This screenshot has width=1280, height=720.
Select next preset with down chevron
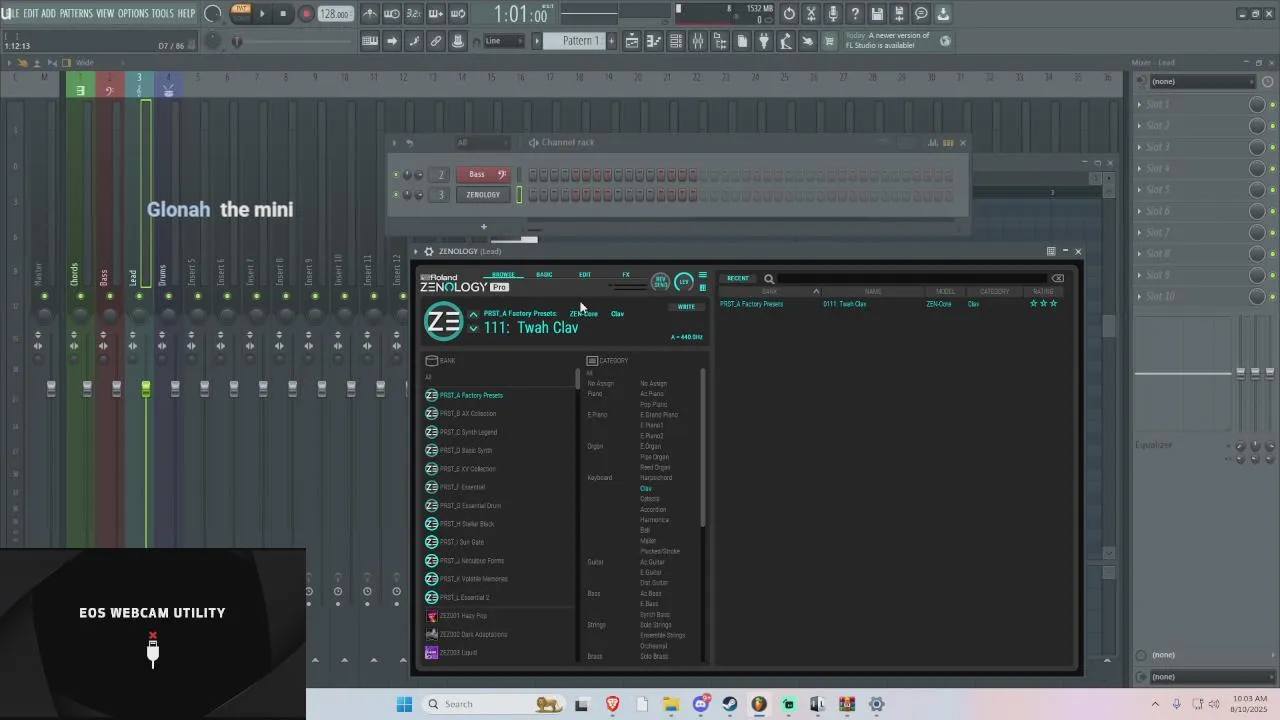[x=473, y=328]
